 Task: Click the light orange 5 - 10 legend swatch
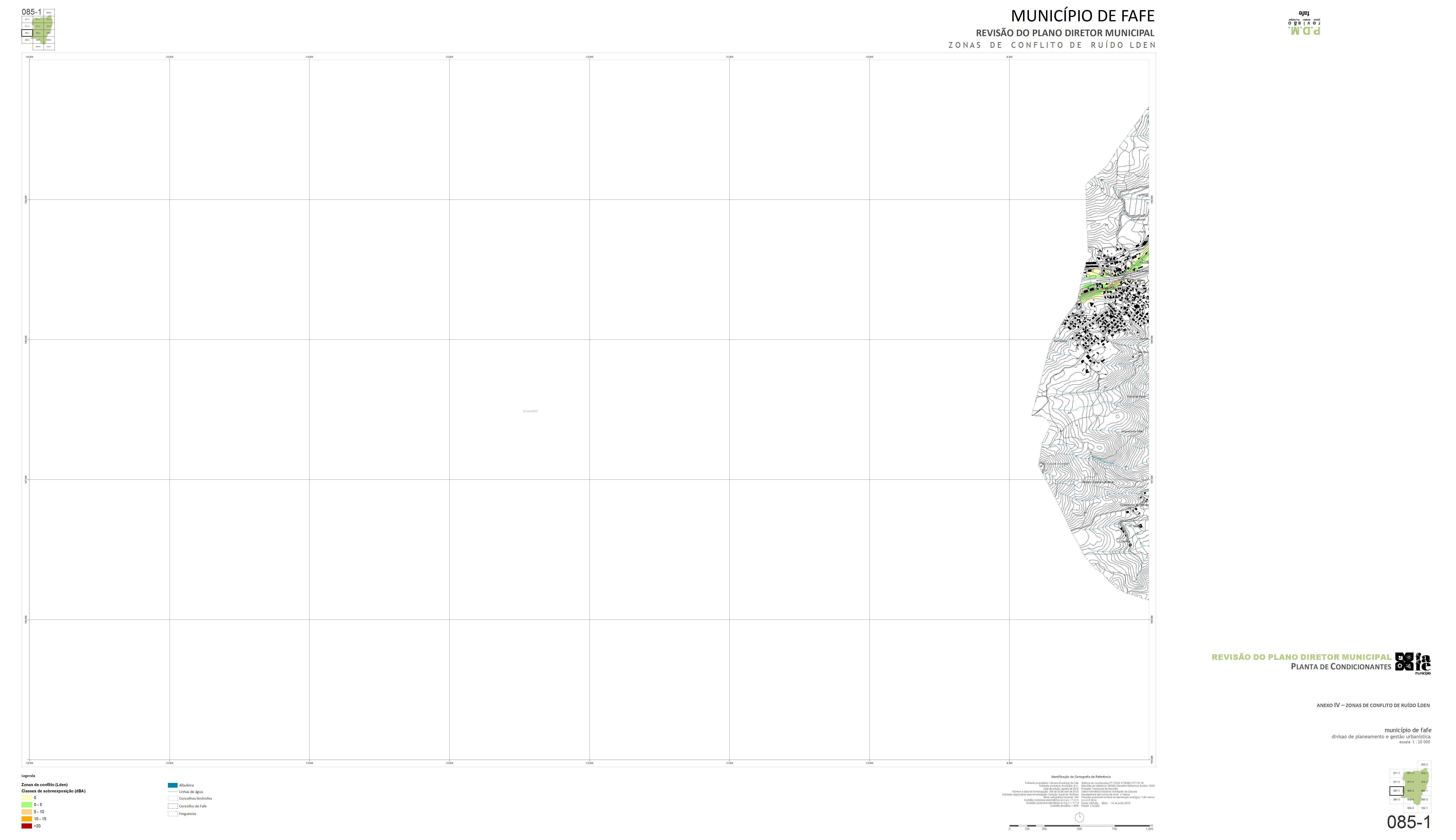26,812
